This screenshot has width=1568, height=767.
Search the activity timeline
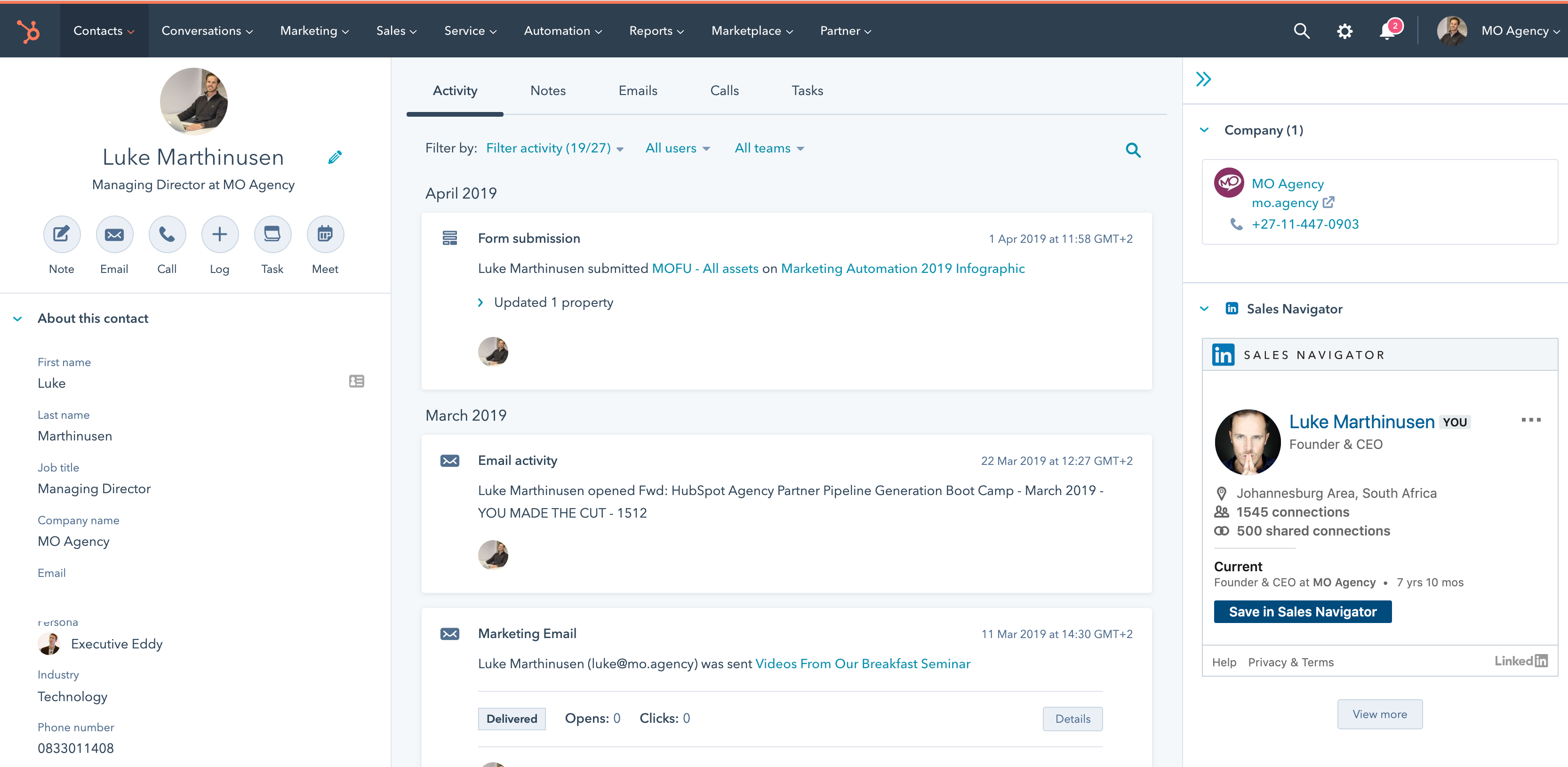1133,150
